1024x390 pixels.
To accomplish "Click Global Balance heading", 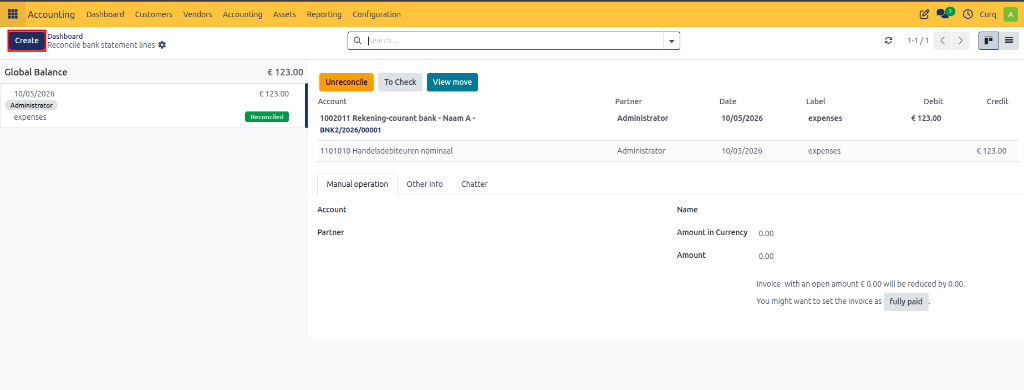I will [36, 72].
